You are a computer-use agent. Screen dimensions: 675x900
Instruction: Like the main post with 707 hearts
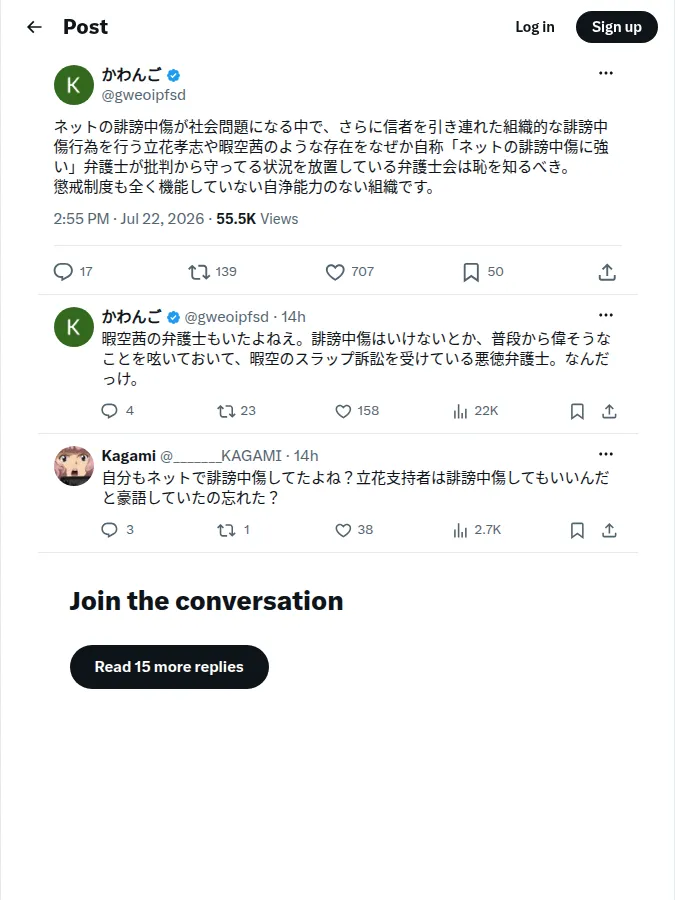[x=350, y=271]
